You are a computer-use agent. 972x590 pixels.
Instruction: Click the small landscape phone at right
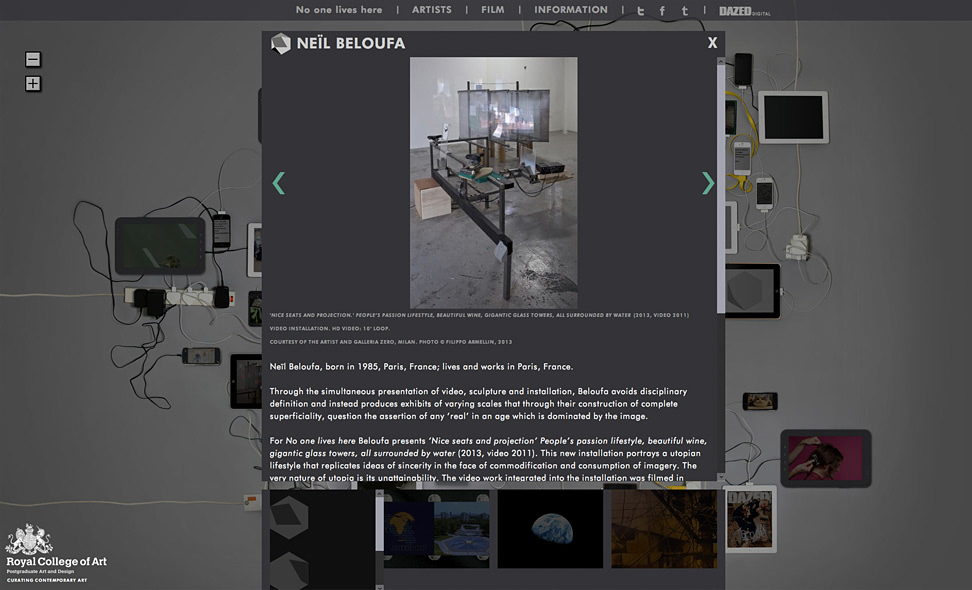pyautogui.click(x=760, y=401)
